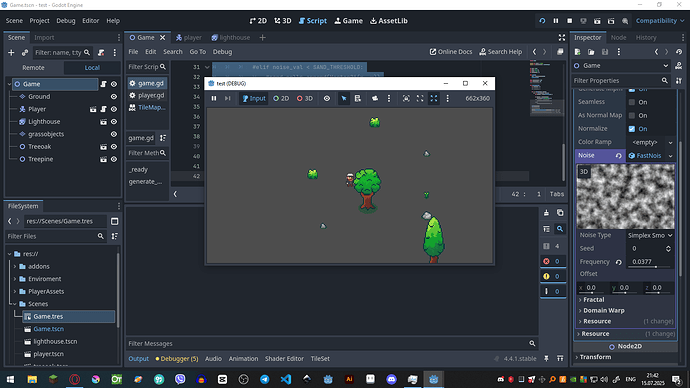Open Visual Studio Code from taskbar
690x388 pixels.
point(286,379)
